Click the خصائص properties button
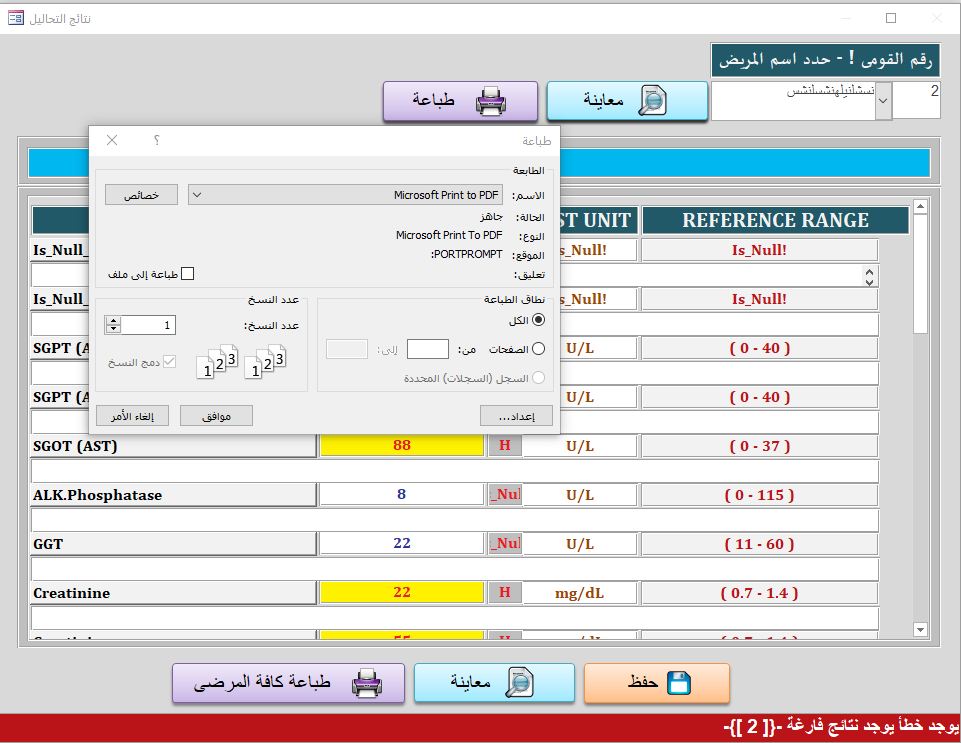Viewport: 961px width, 743px height. 141,195
